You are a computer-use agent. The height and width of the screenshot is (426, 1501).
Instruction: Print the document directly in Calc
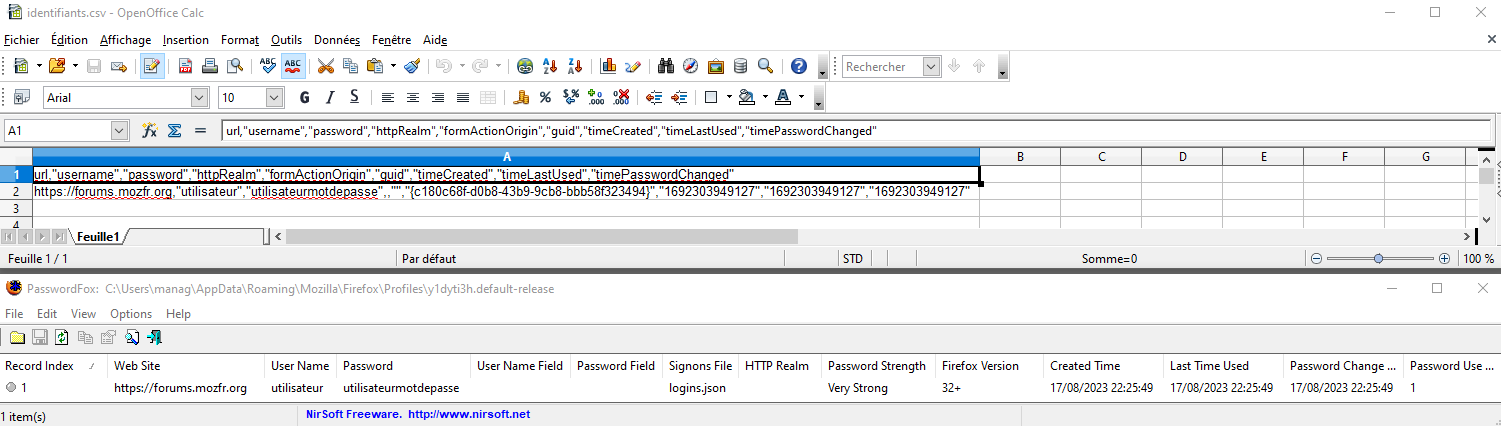(x=210, y=66)
